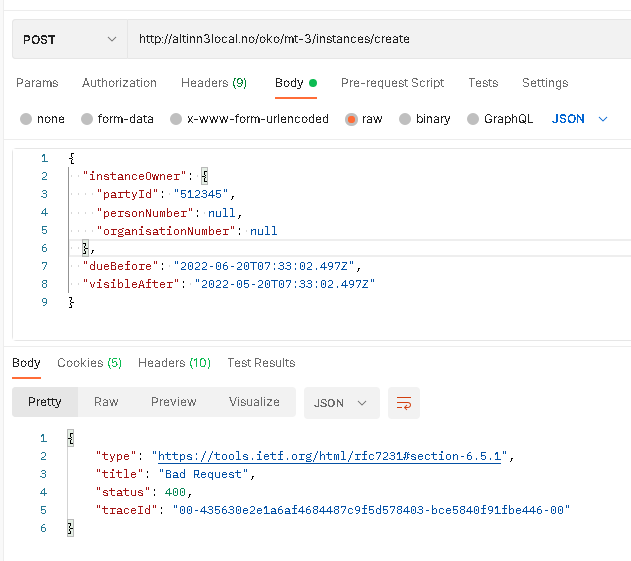Click the "instanceOwner" key on line 2
The width and height of the screenshot is (631, 561).
click(x=134, y=176)
